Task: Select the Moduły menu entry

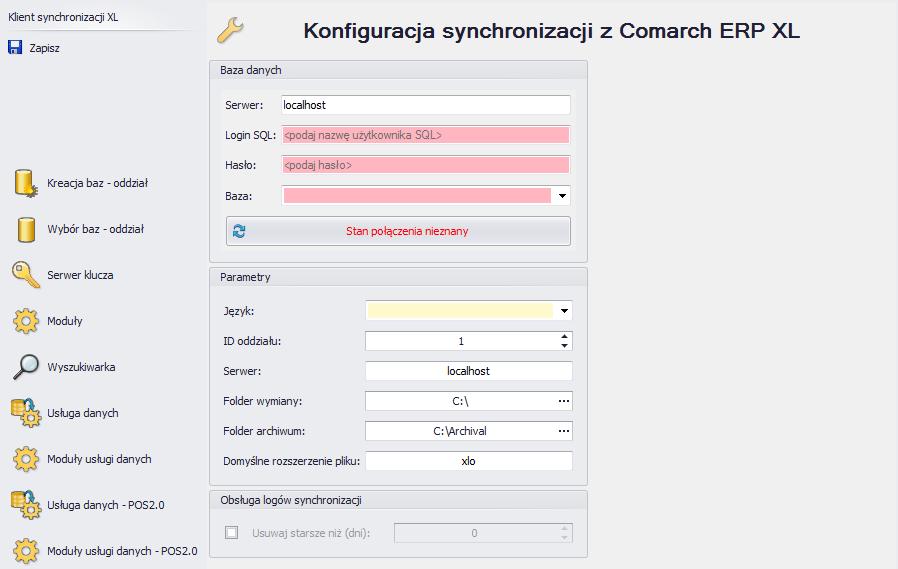Action: [65, 321]
